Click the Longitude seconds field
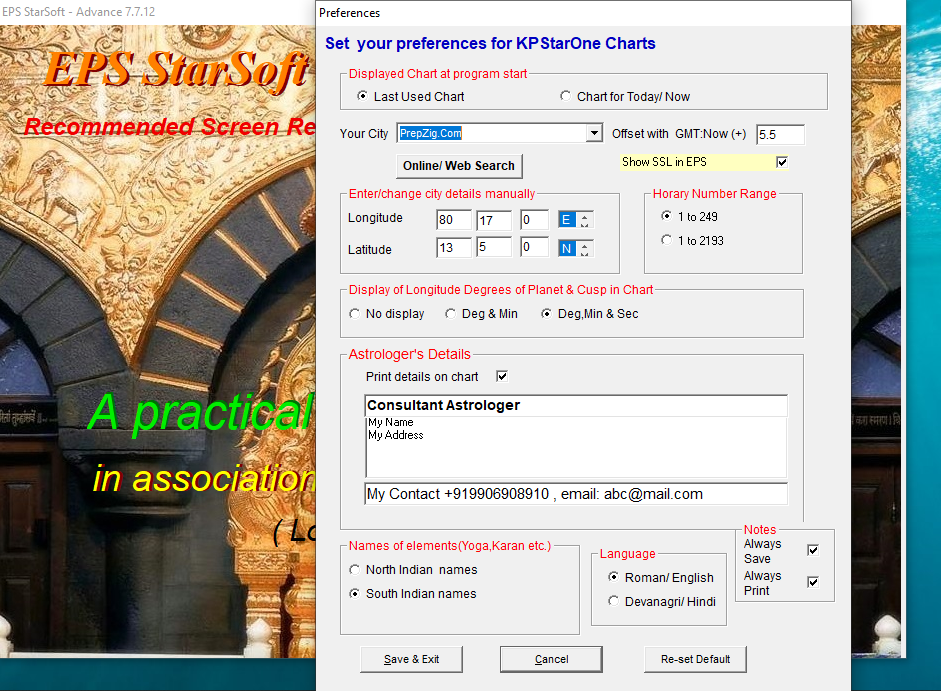The height and width of the screenshot is (691, 941). (x=535, y=220)
